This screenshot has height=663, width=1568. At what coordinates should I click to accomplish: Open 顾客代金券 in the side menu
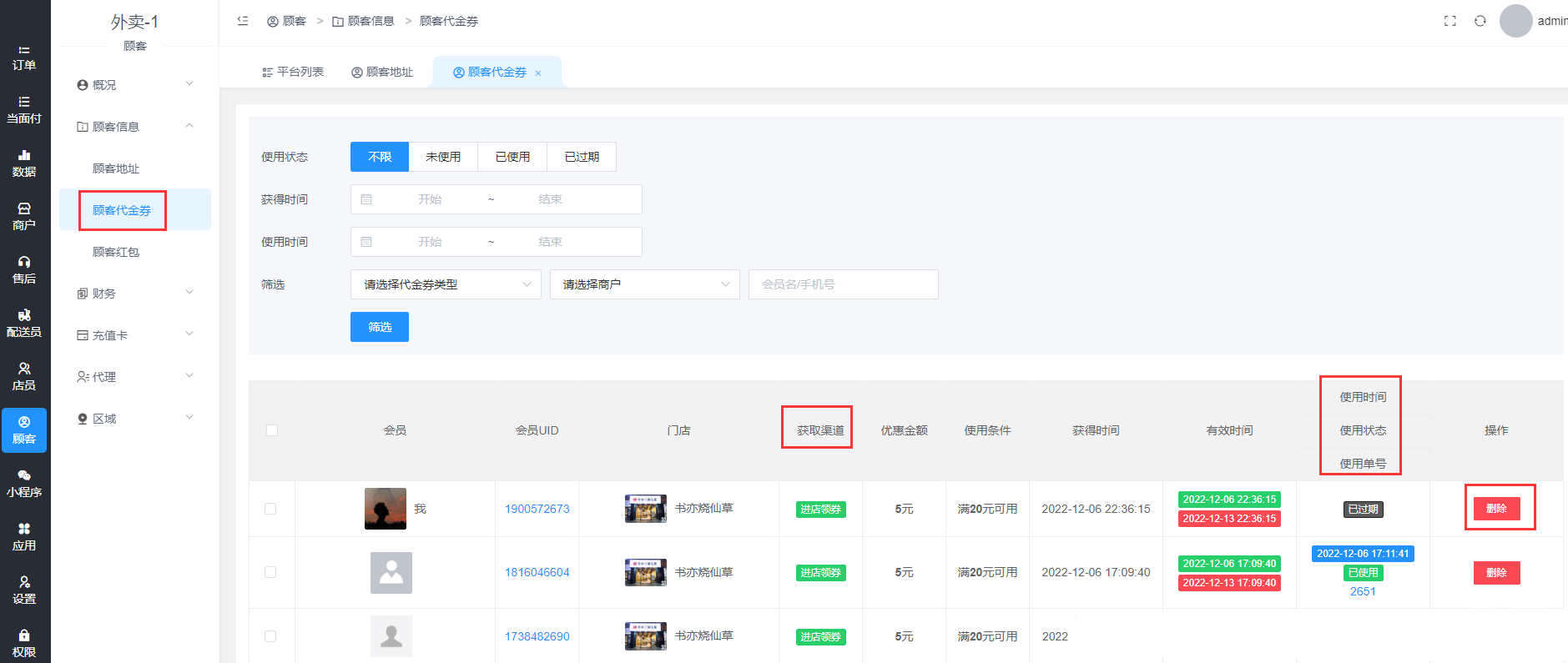(135, 210)
